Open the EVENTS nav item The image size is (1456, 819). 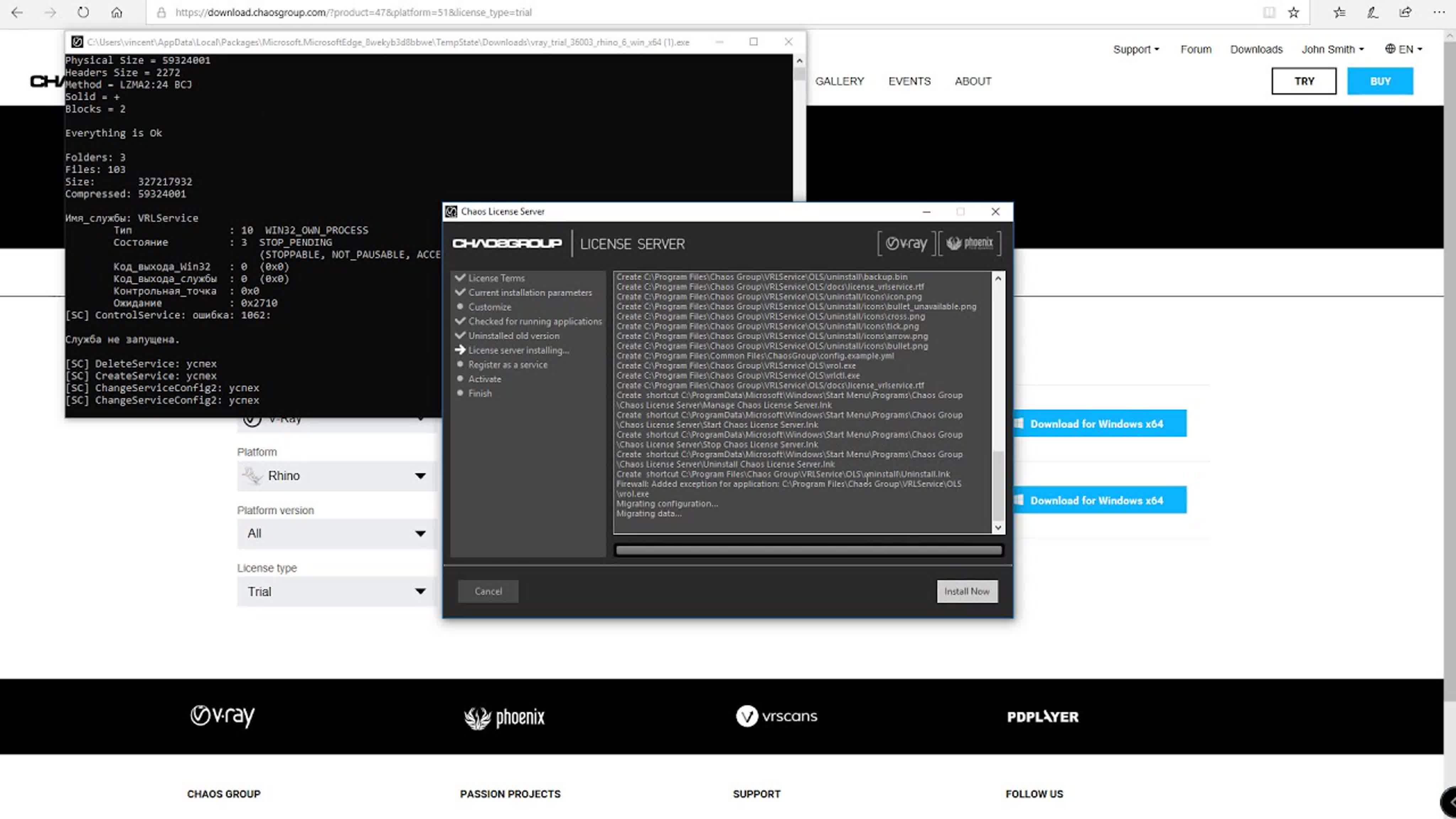click(909, 81)
